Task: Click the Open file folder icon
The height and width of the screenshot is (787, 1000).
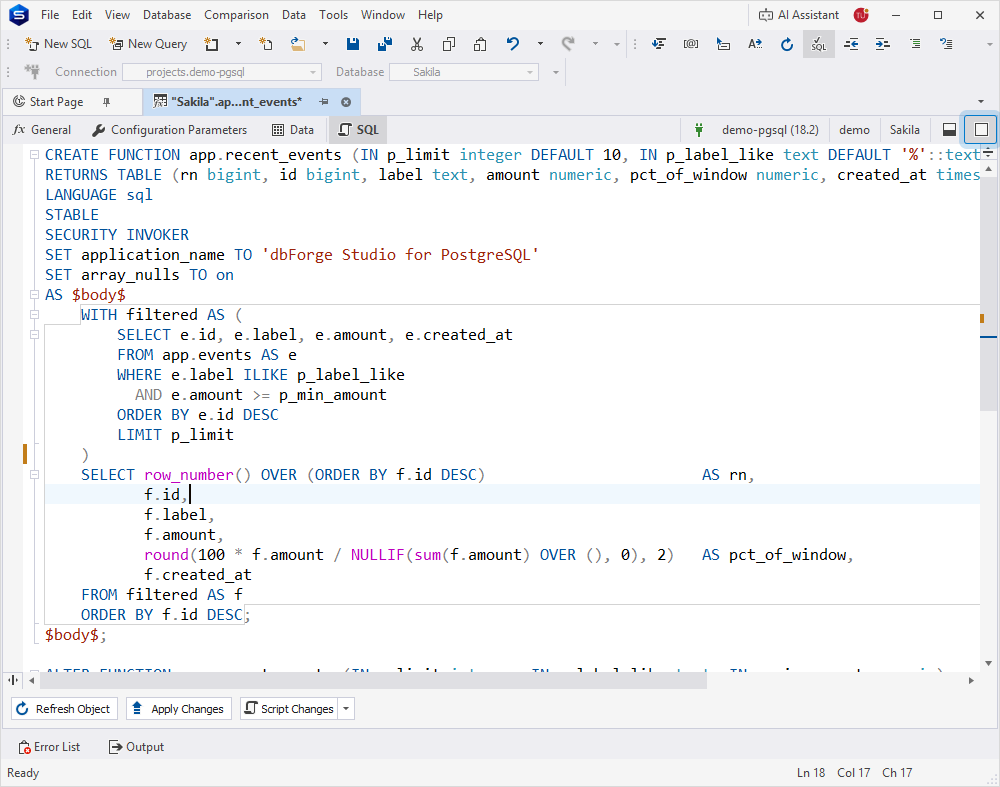Action: pyautogui.click(x=298, y=44)
